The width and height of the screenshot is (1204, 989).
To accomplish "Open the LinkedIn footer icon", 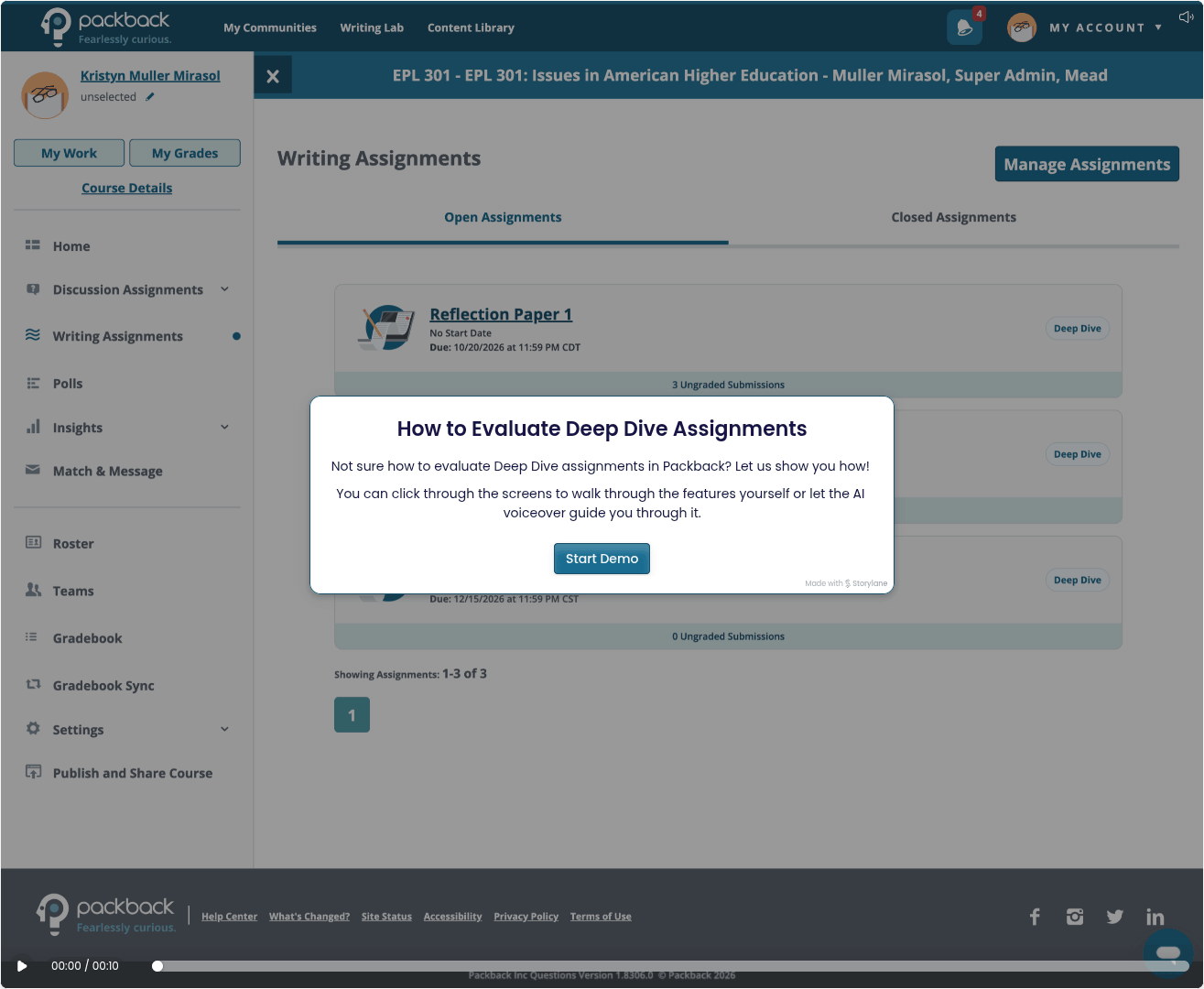I will coord(1155,917).
